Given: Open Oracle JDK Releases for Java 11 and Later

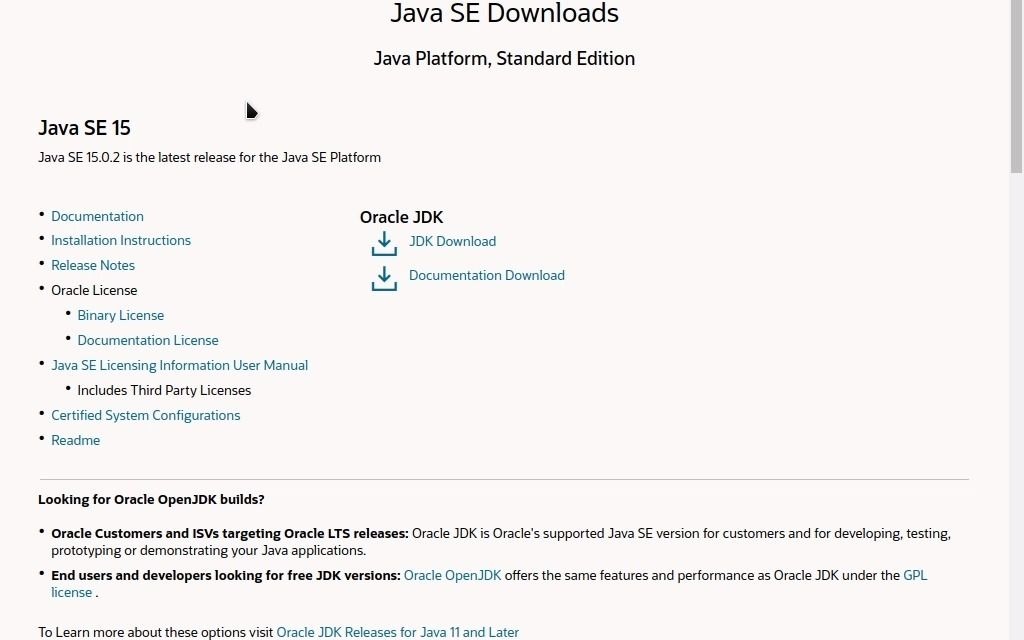Looking at the screenshot, I should click(x=398, y=632).
